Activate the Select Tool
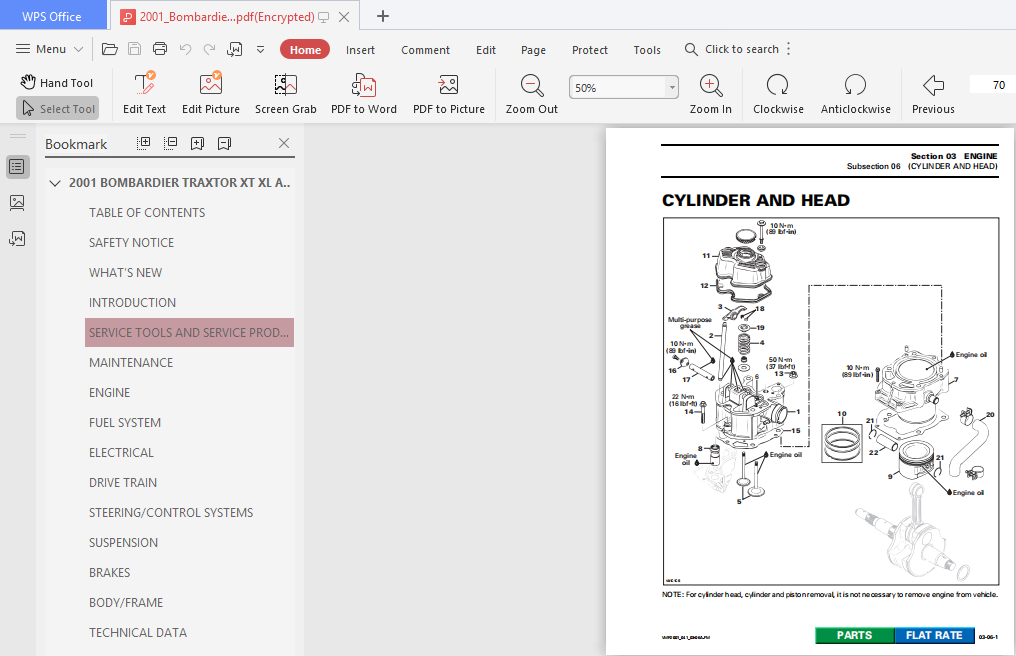 coord(58,109)
